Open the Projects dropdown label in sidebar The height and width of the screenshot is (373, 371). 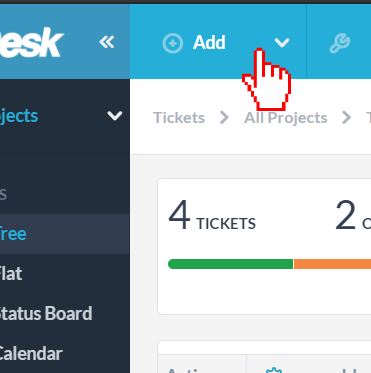coord(19,116)
